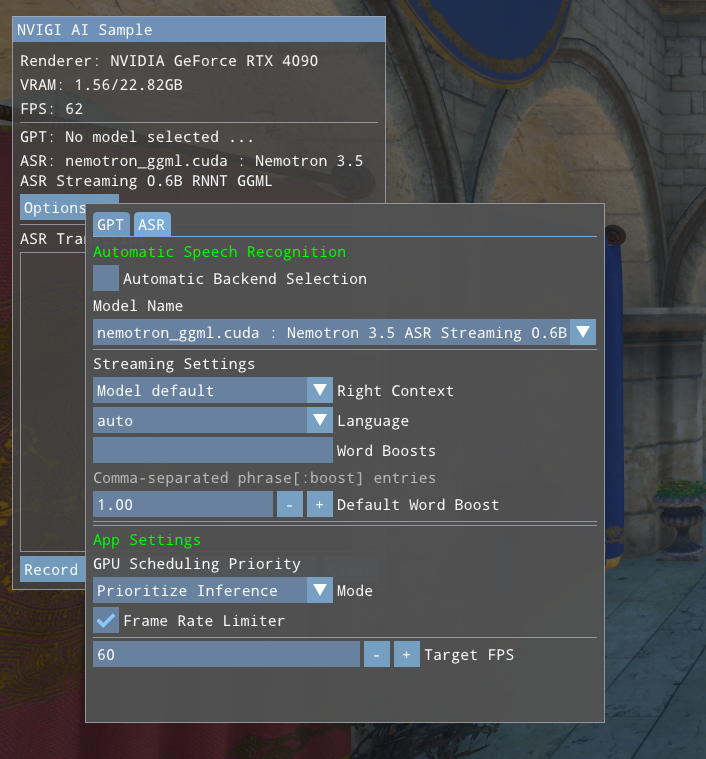Click the 'App Settings' heading
Viewport: 706px width, 759px height.
coord(147,540)
